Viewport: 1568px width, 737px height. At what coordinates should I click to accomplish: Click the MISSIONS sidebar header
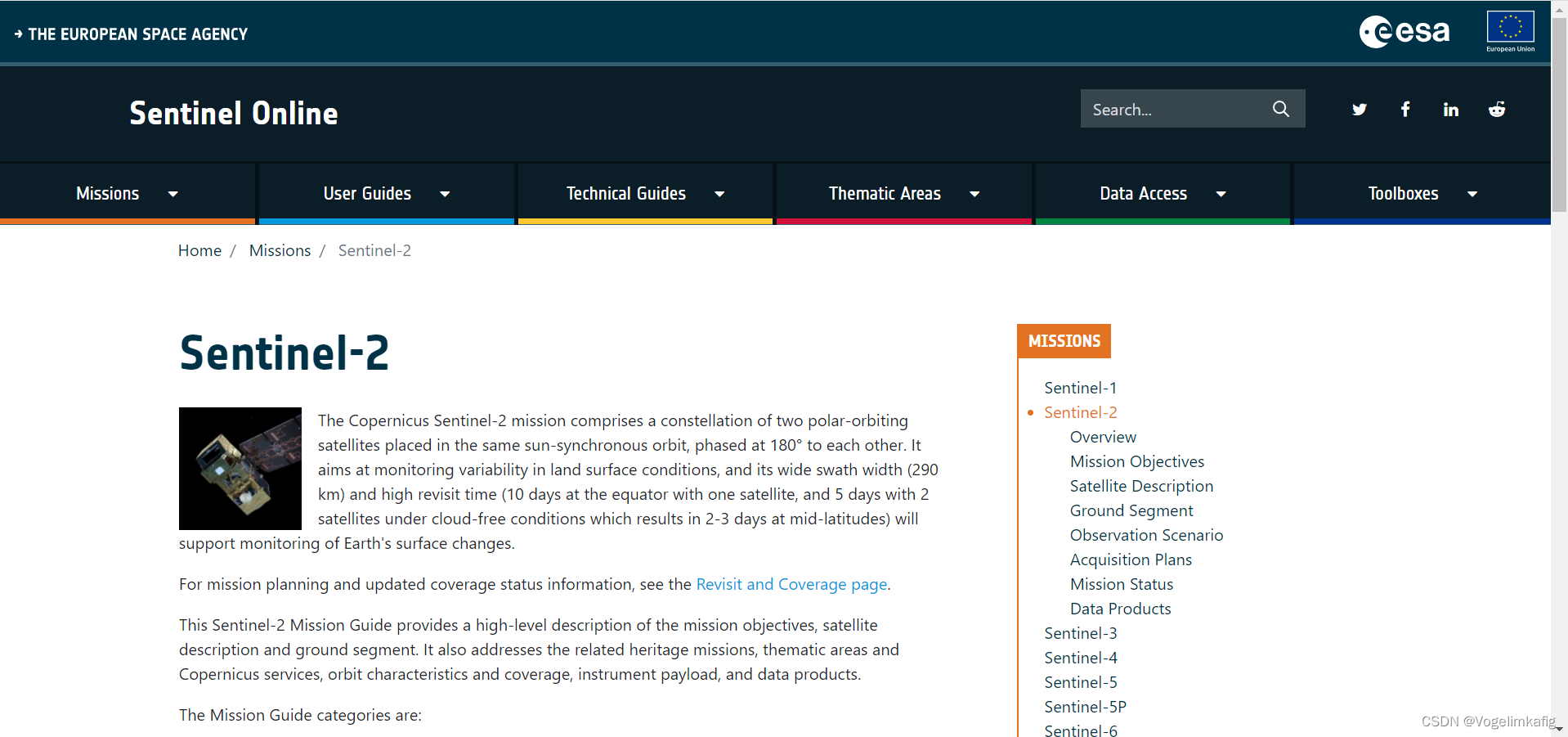[1064, 341]
